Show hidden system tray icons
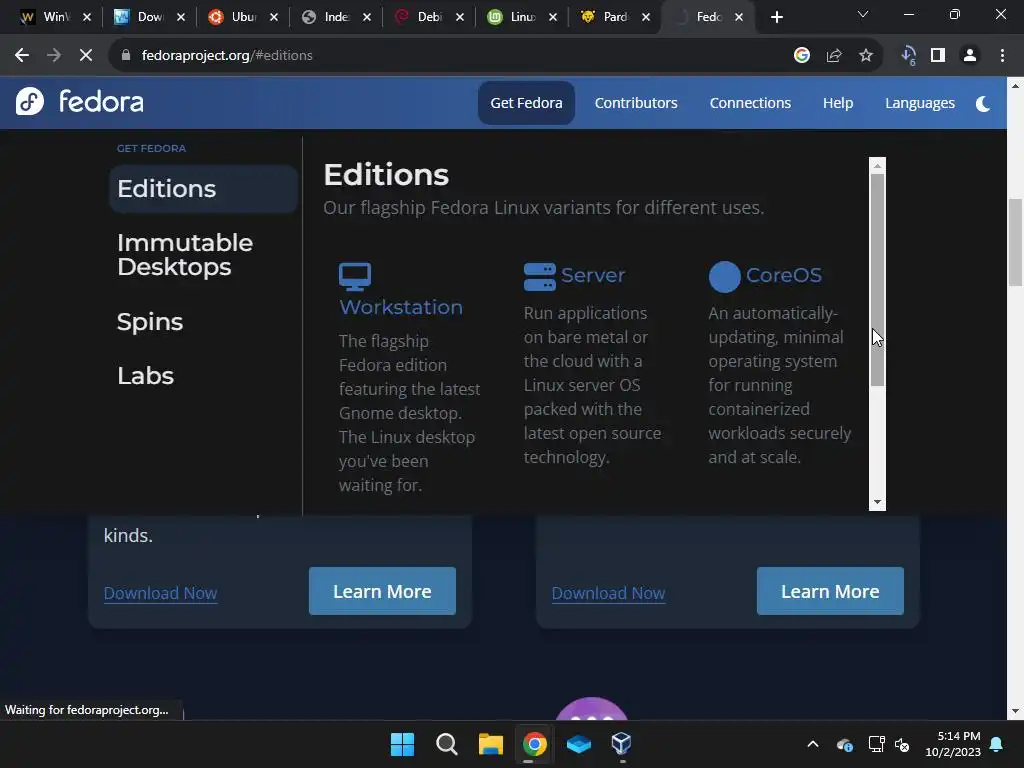Image resolution: width=1024 pixels, height=768 pixels. [x=813, y=744]
